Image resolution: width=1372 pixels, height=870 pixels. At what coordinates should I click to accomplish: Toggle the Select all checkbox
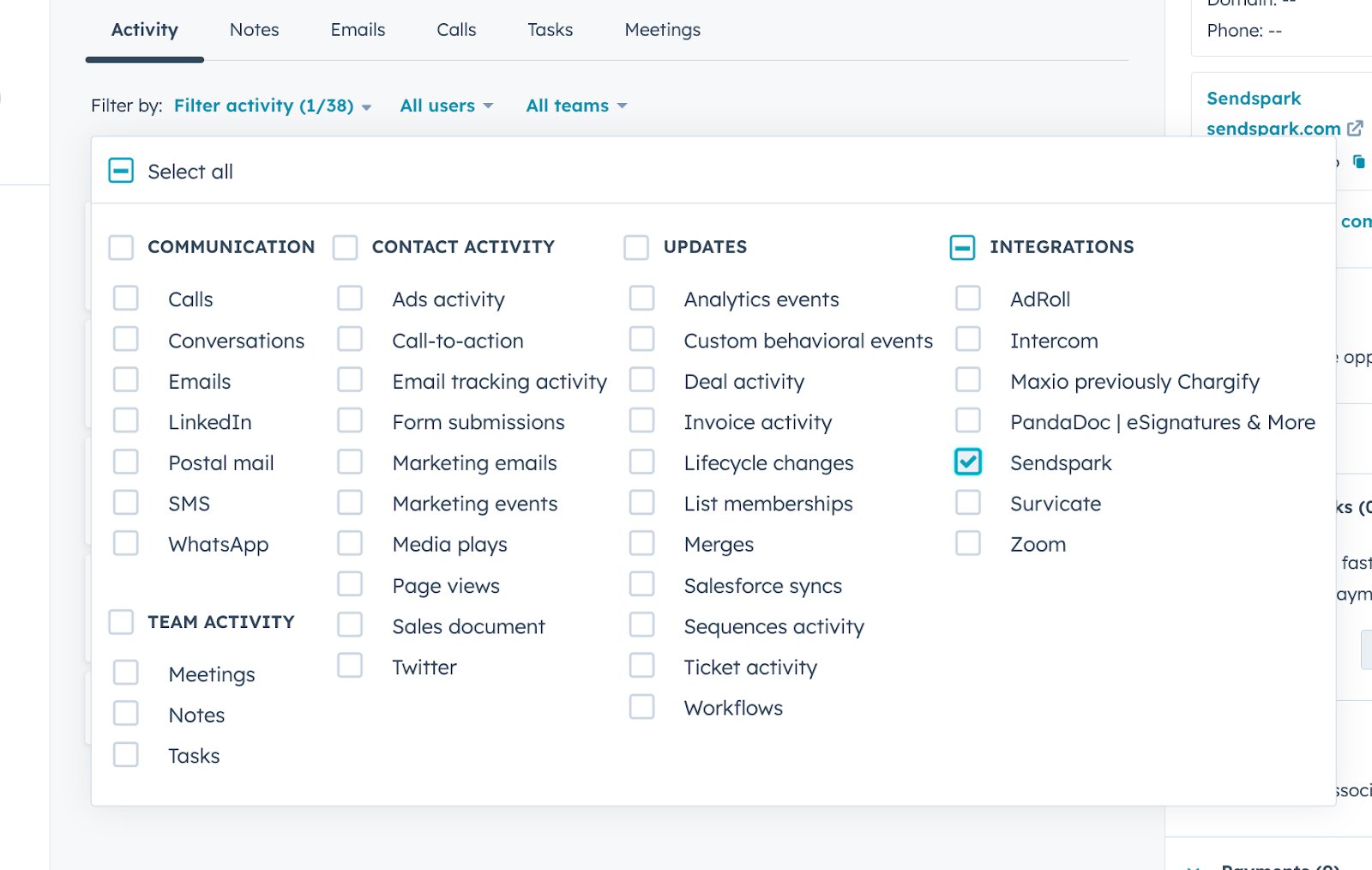(121, 171)
